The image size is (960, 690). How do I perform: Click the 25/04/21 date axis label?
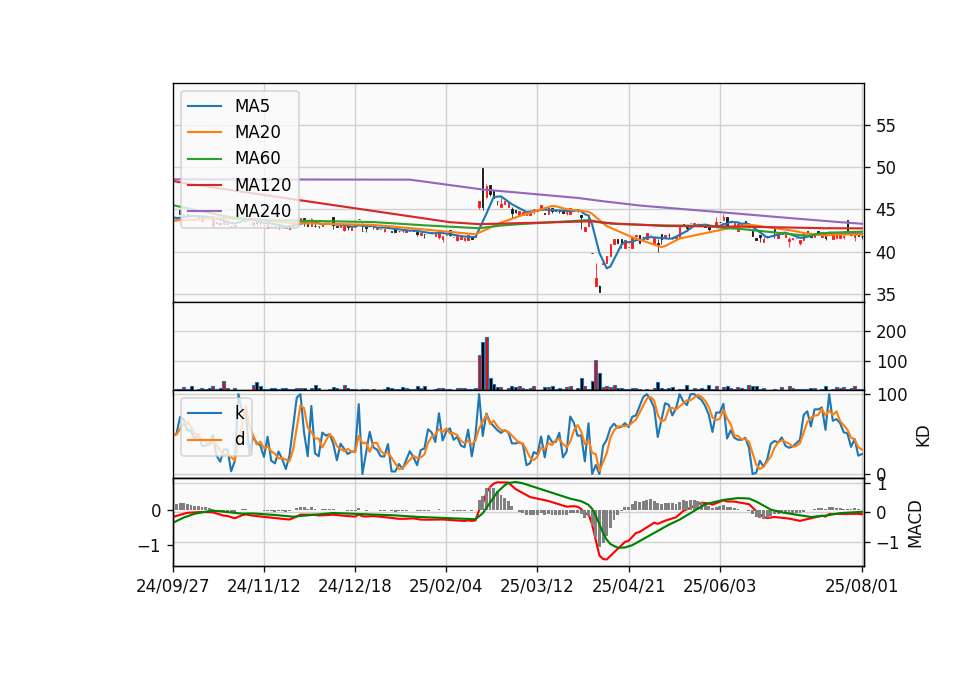pyautogui.click(x=628, y=587)
